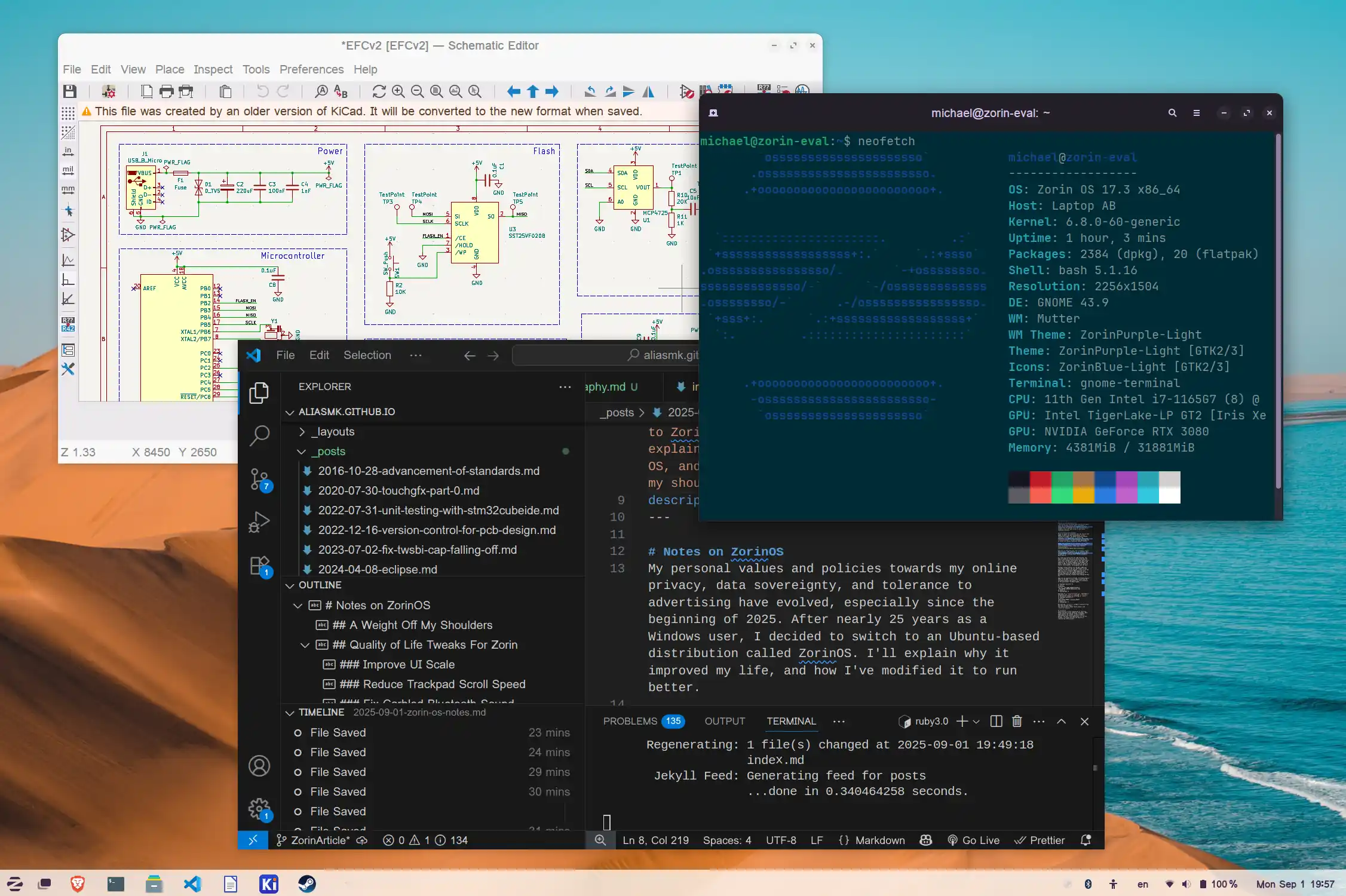Collapse the _posts folder
This screenshot has height=896, width=1346.
pos(302,452)
